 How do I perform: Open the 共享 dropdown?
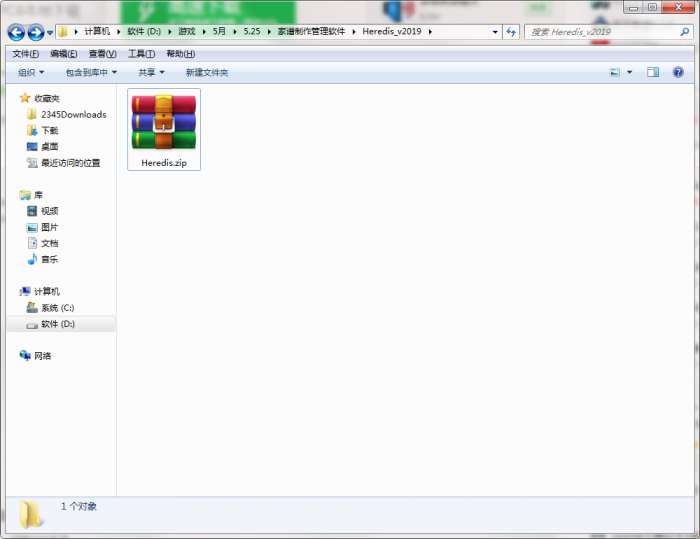click(x=151, y=72)
